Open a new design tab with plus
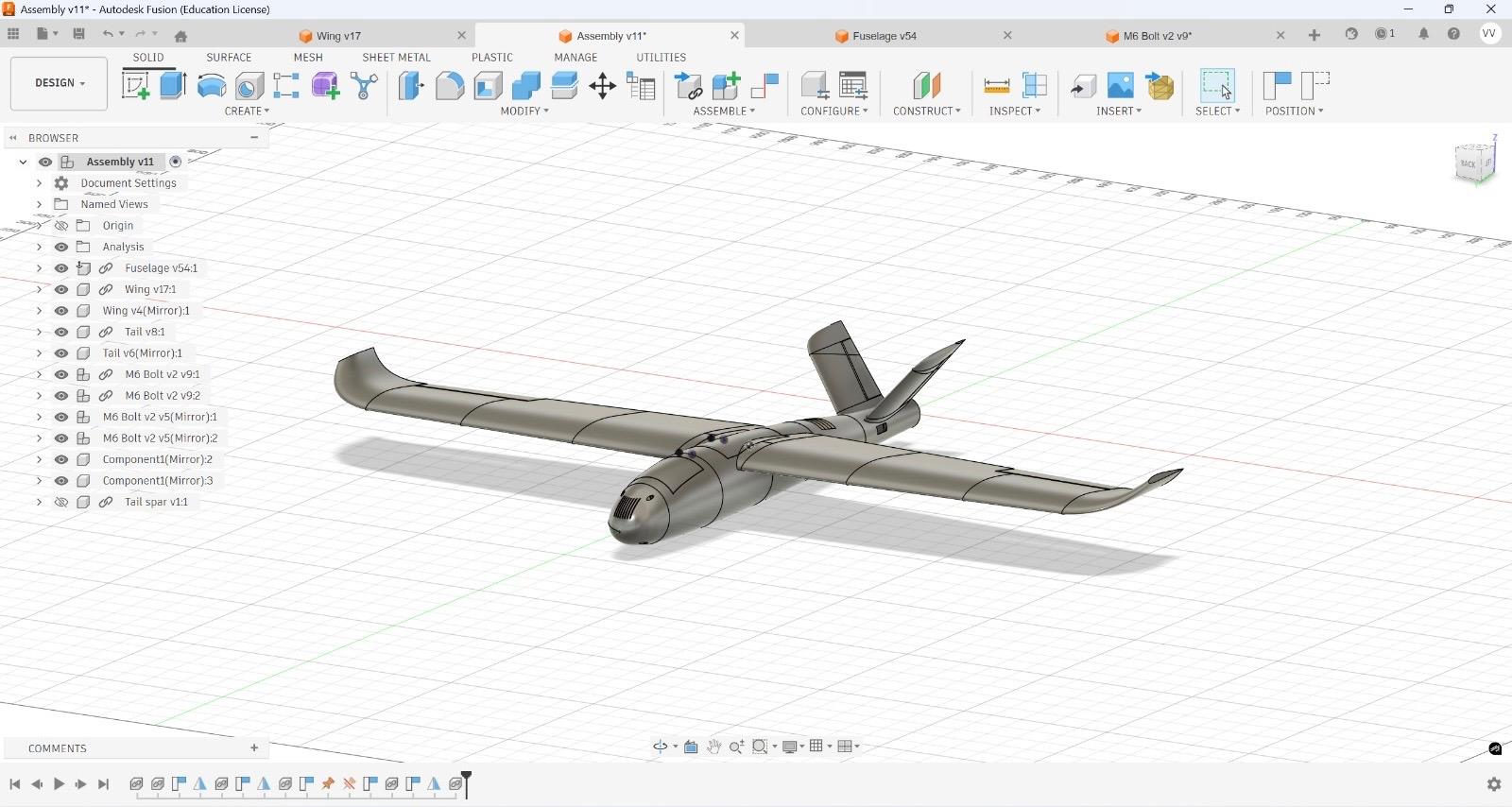This screenshot has width=1512, height=807. pos(1314,35)
